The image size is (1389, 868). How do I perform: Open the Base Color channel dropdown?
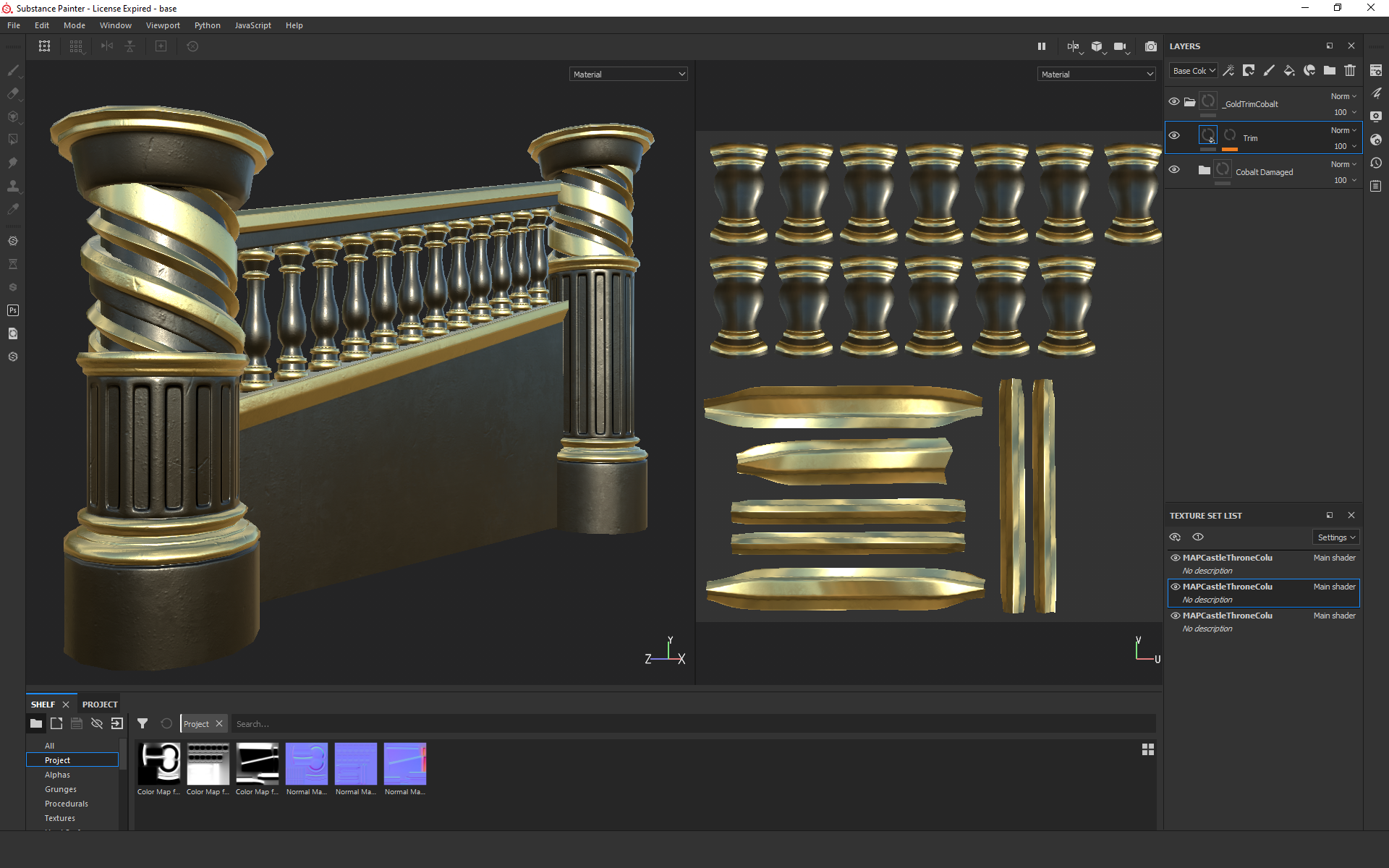(1193, 71)
